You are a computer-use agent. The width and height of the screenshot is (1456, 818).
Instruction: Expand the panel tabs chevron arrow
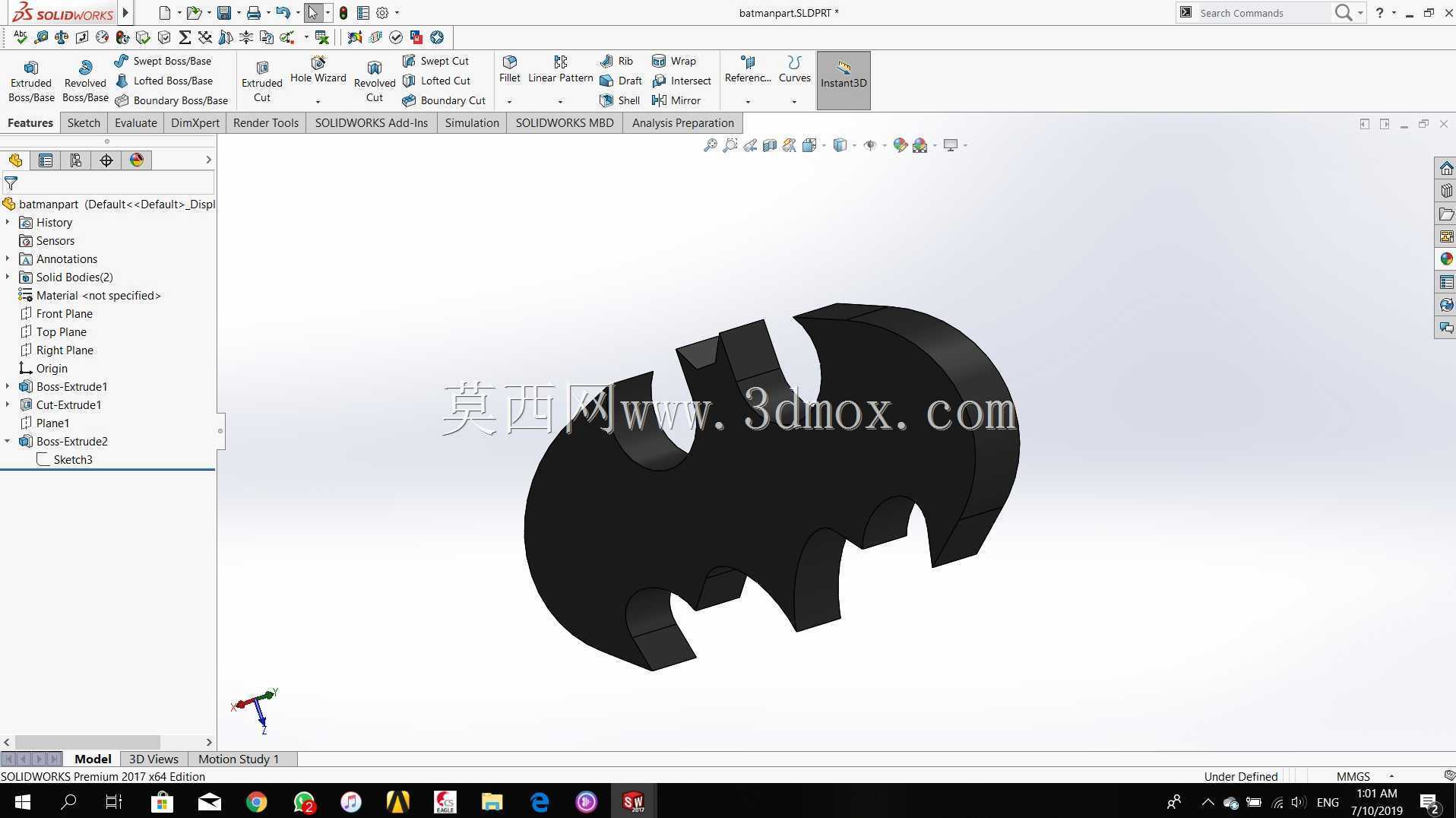coord(208,160)
